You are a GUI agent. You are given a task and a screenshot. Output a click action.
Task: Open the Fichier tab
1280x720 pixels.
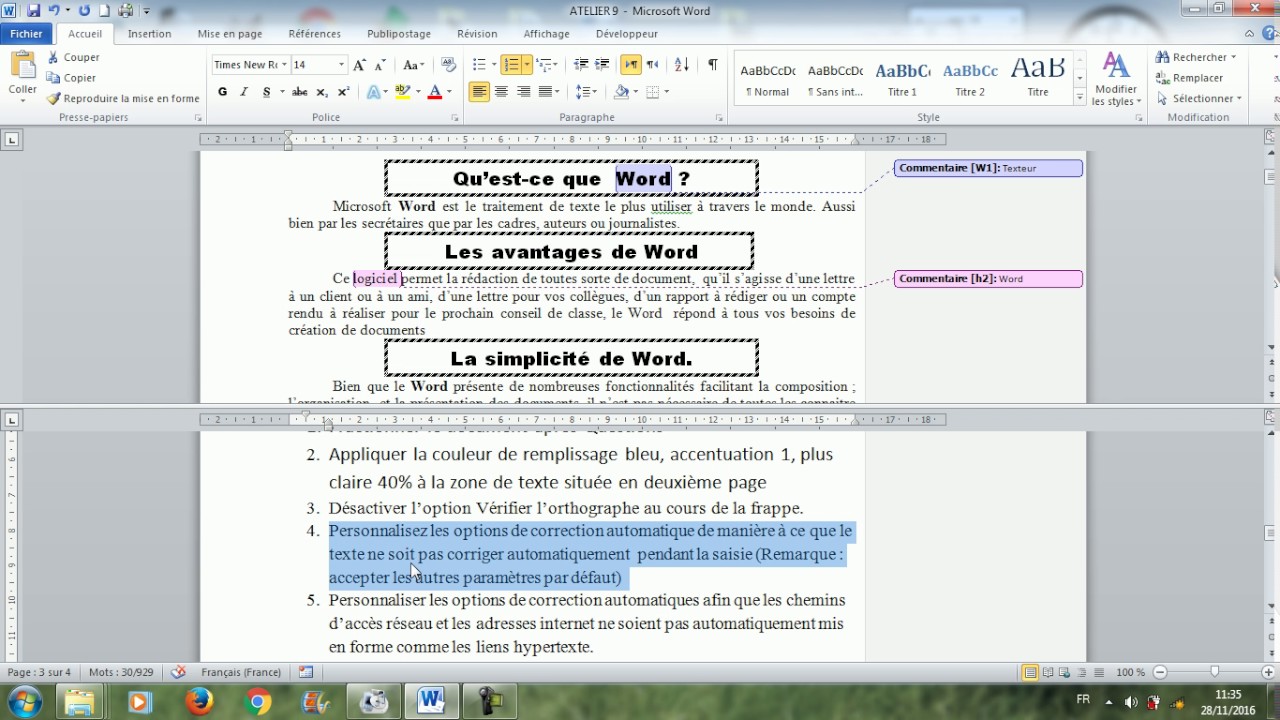(x=27, y=34)
